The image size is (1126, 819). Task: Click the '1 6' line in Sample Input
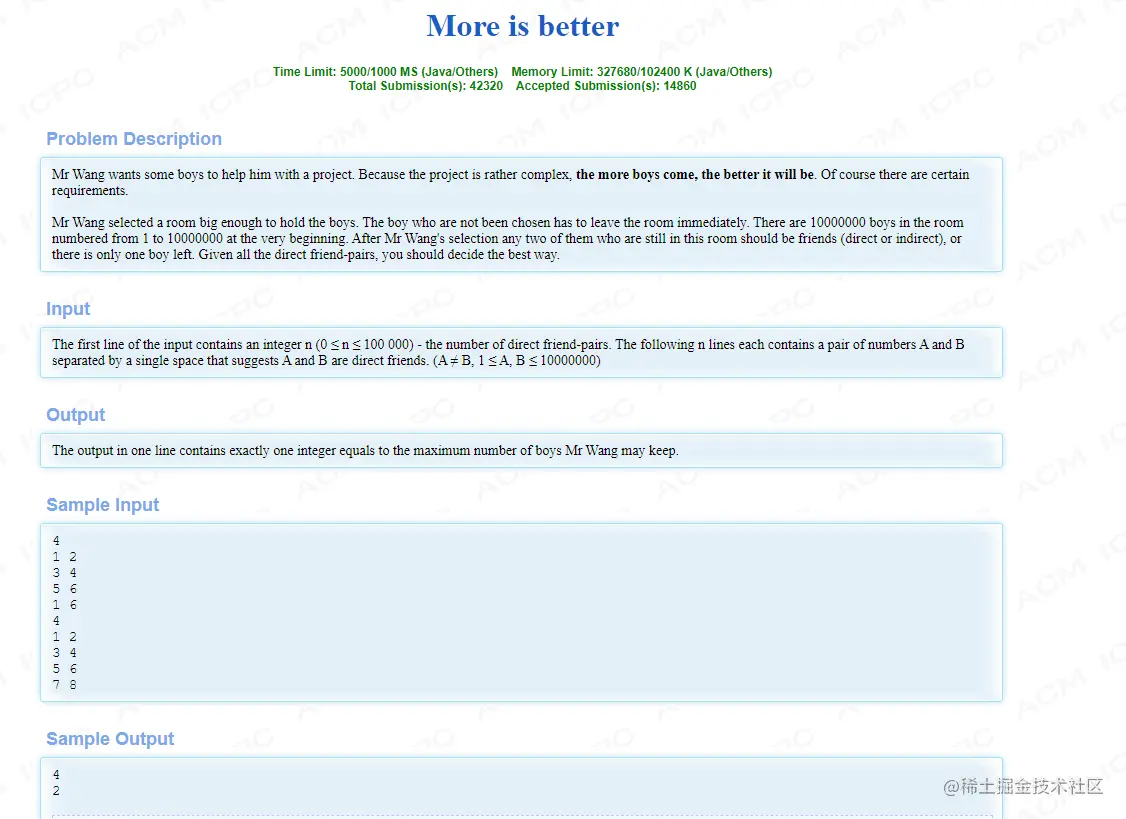[x=64, y=605]
